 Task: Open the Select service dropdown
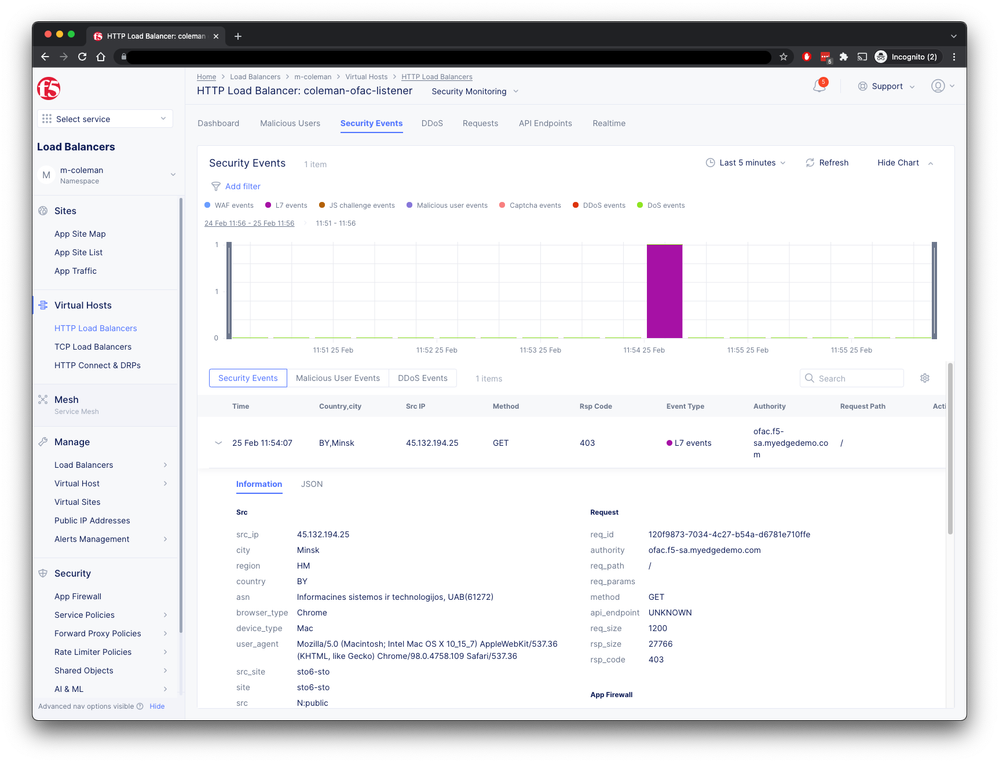coord(105,119)
